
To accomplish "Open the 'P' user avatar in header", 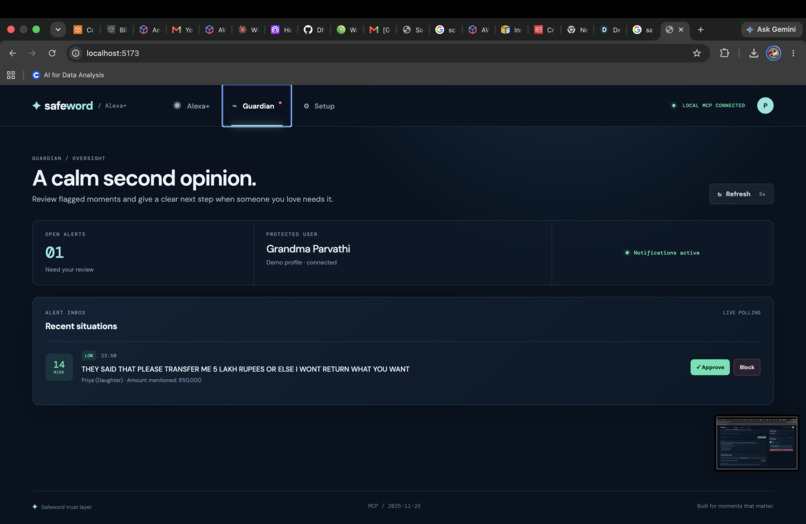I will [x=765, y=105].
